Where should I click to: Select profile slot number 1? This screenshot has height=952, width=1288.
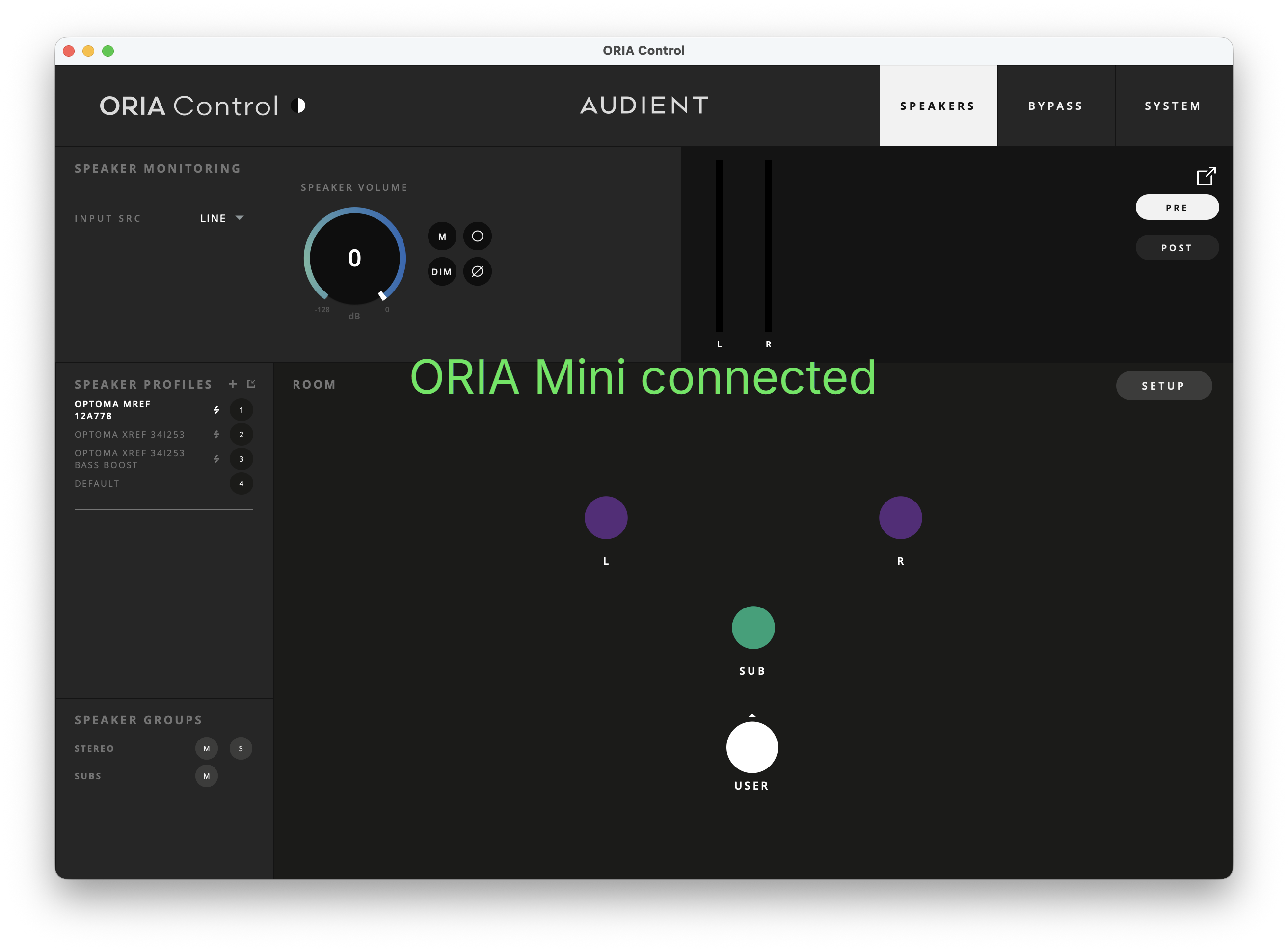point(241,410)
